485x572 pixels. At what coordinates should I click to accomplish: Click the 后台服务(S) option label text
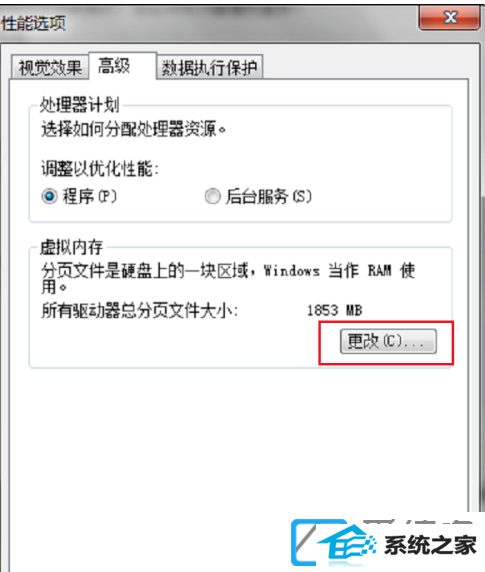[x=269, y=197]
